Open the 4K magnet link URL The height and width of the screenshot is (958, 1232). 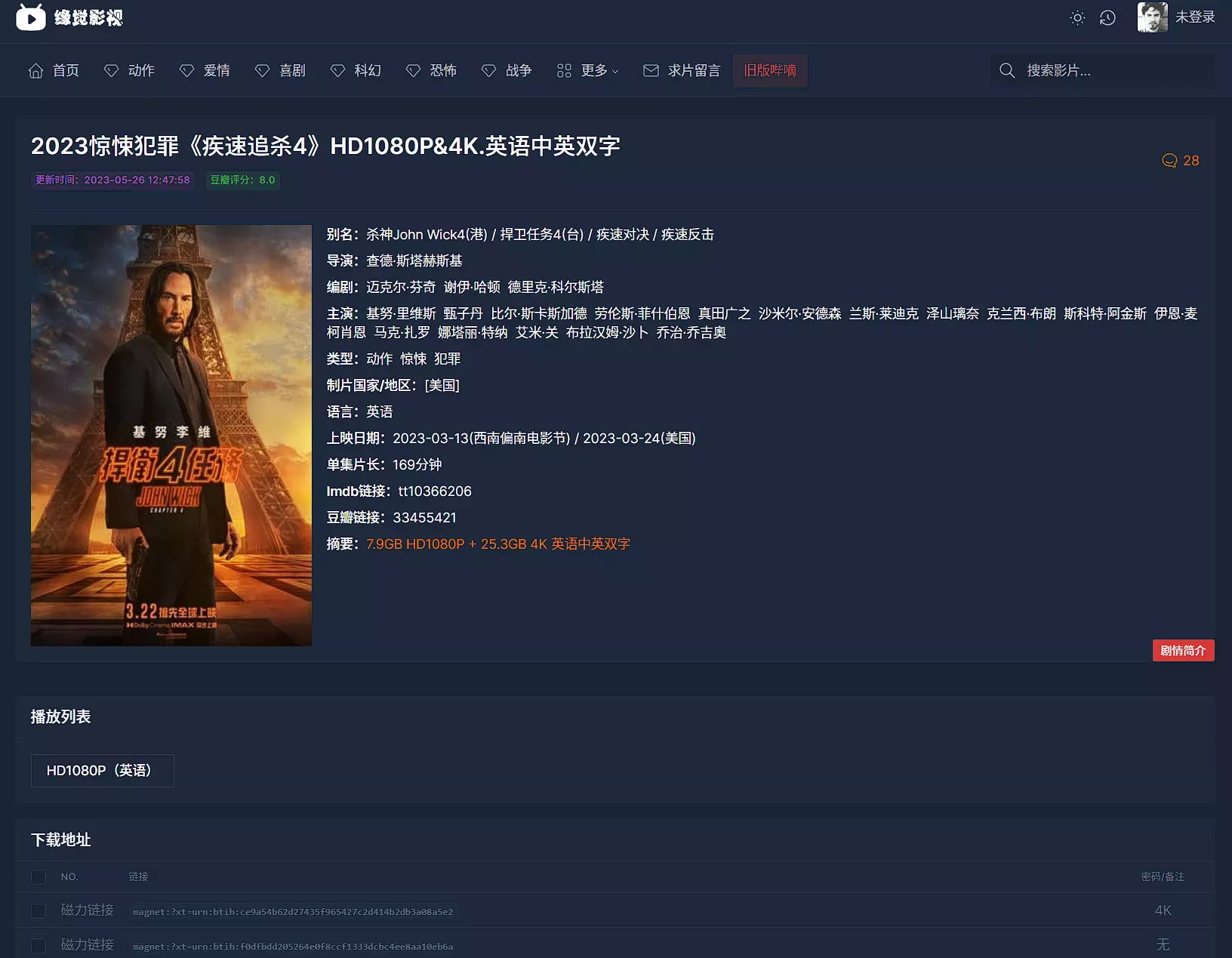click(293, 912)
